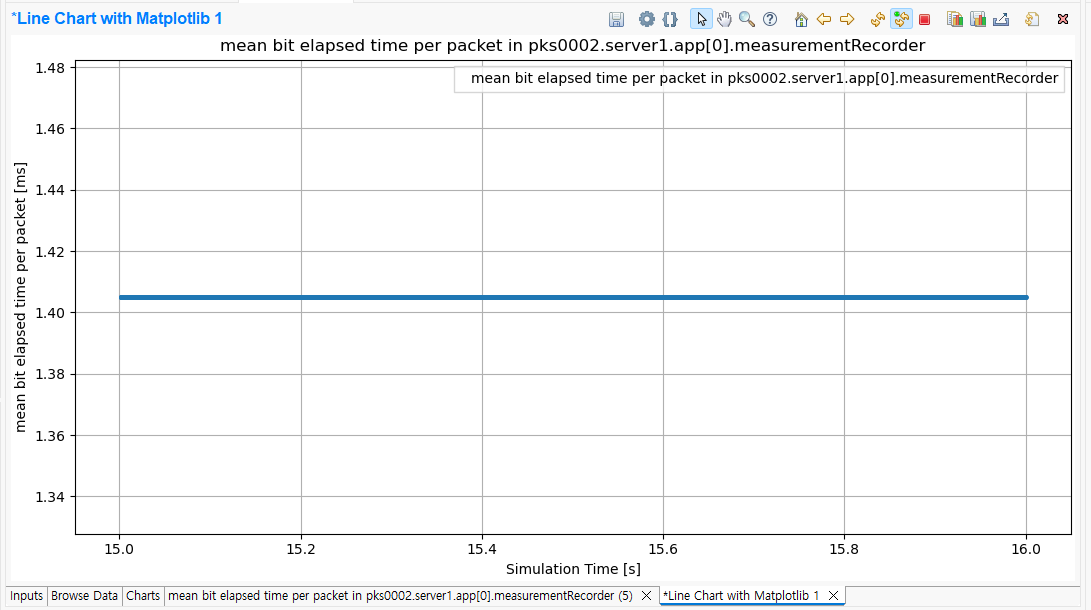Switch to the Inputs tab
This screenshot has width=1091, height=610.
tap(26, 596)
